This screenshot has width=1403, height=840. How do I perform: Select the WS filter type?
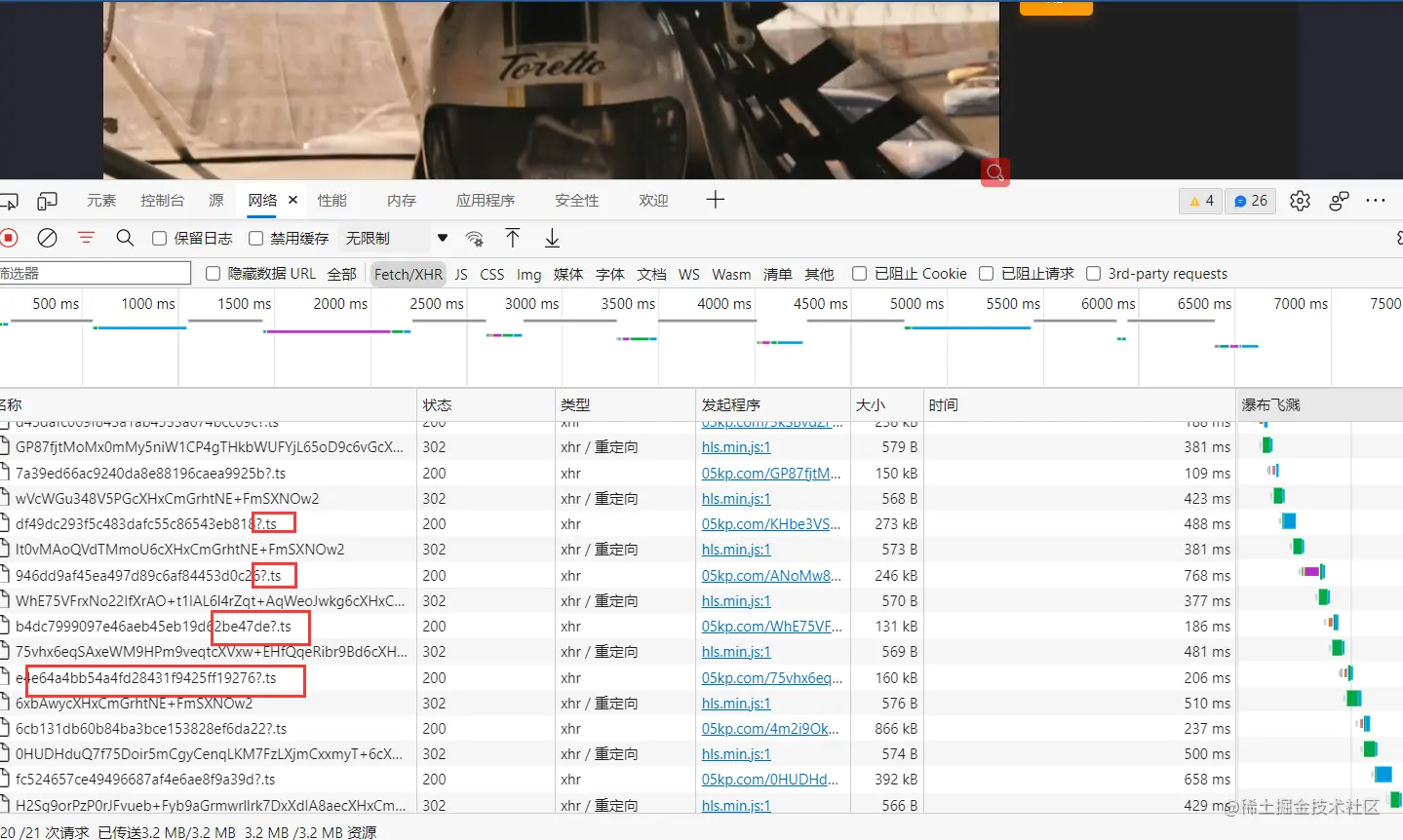pyautogui.click(x=689, y=274)
